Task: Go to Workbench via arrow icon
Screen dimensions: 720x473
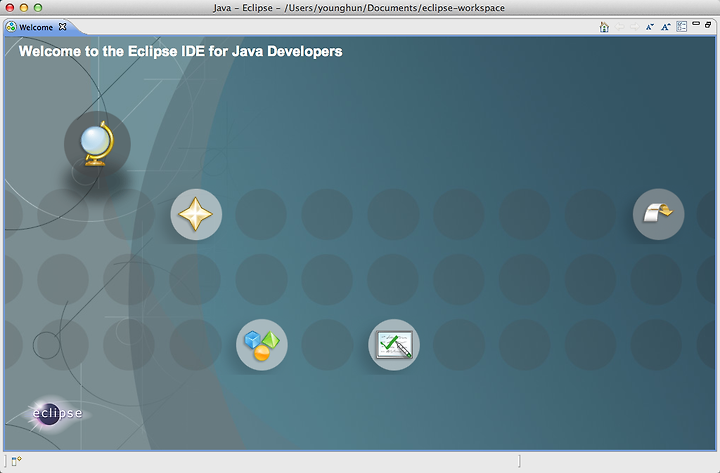Action: 658,214
